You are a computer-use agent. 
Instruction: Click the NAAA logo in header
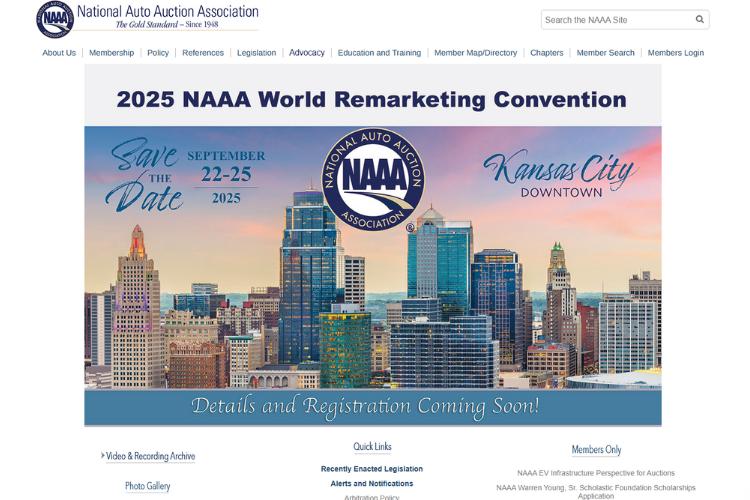pos(55,20)
